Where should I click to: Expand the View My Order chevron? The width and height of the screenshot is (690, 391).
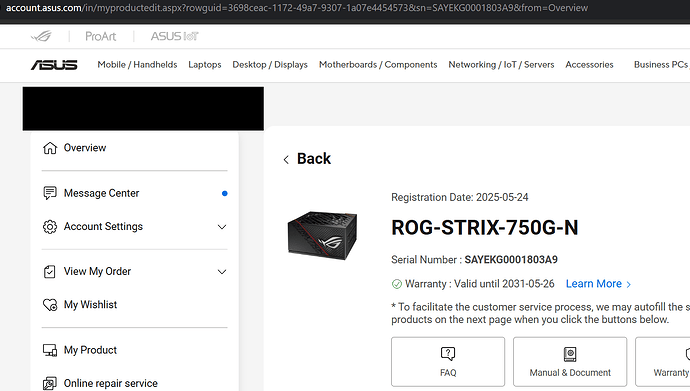(222, 272)
